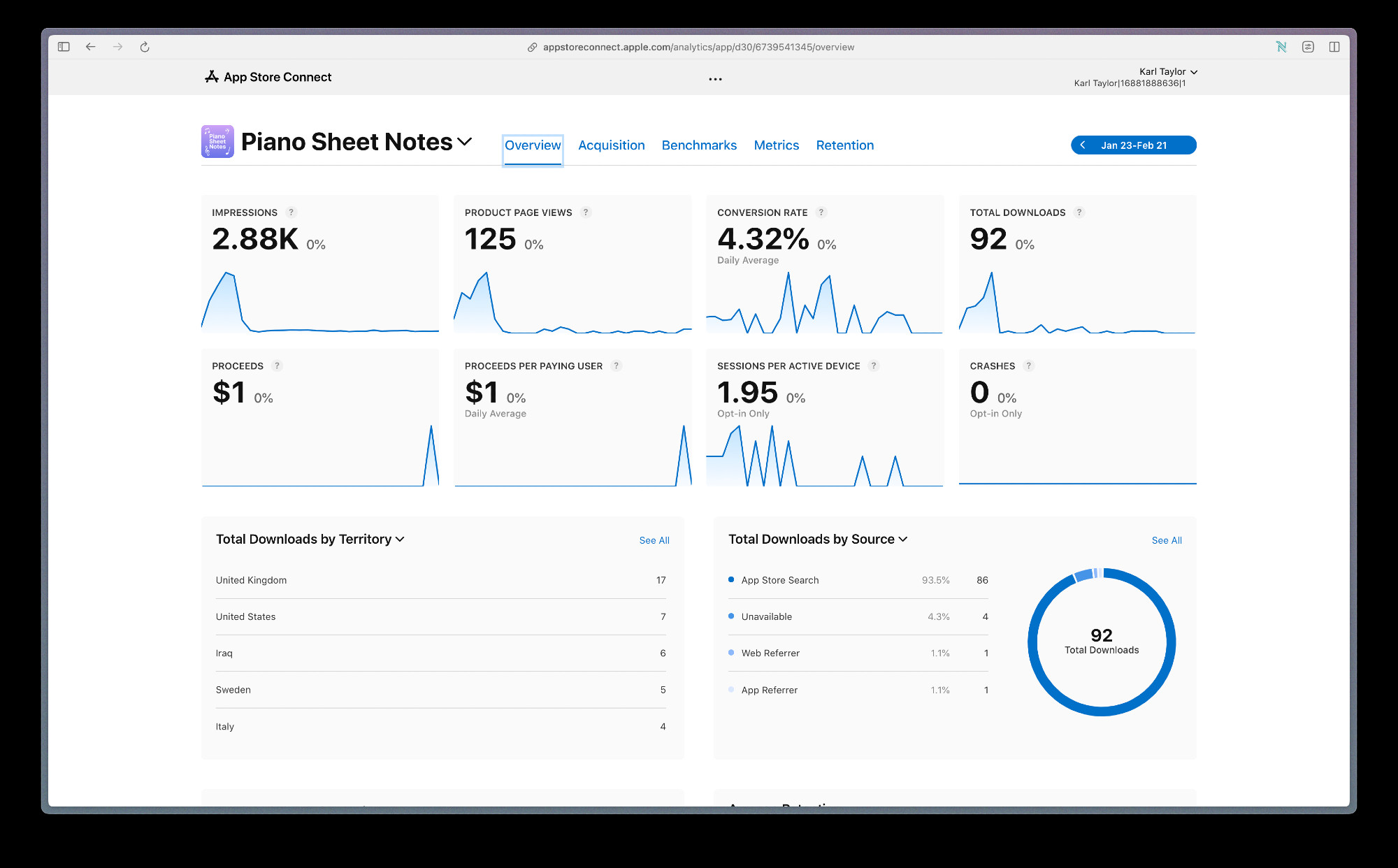Show help for Proceeds metric

pyautogui.click(x=277, y=366)
